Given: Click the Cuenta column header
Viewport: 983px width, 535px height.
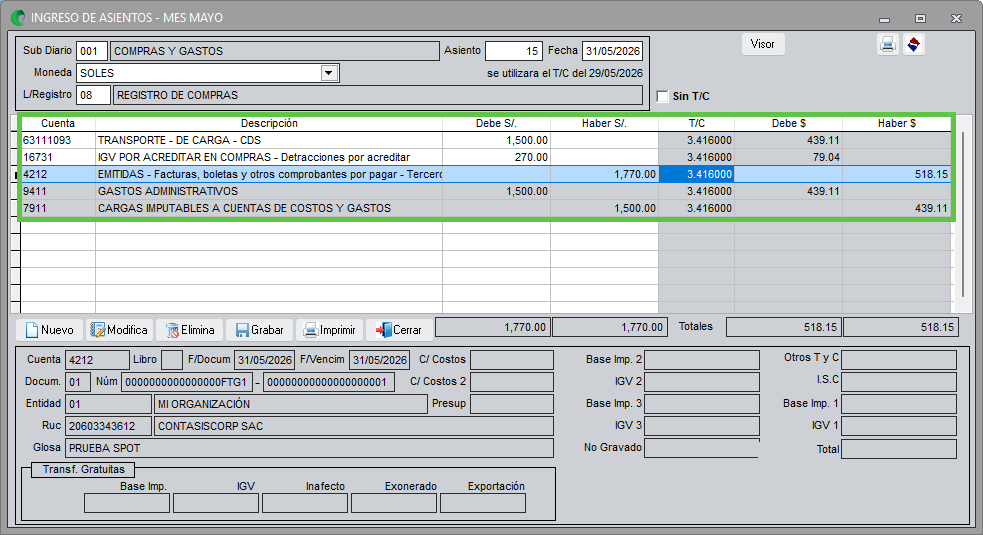Looking at the screenshot, I should click(x=58, y=124).
